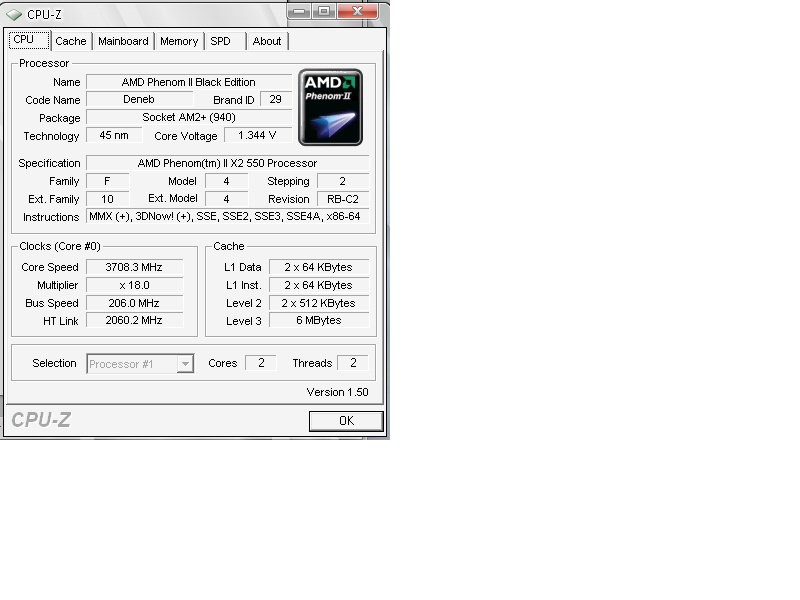Click the L1 Data cache value
The width and height of the screenshot is (800, 600).
coord(319,267)
